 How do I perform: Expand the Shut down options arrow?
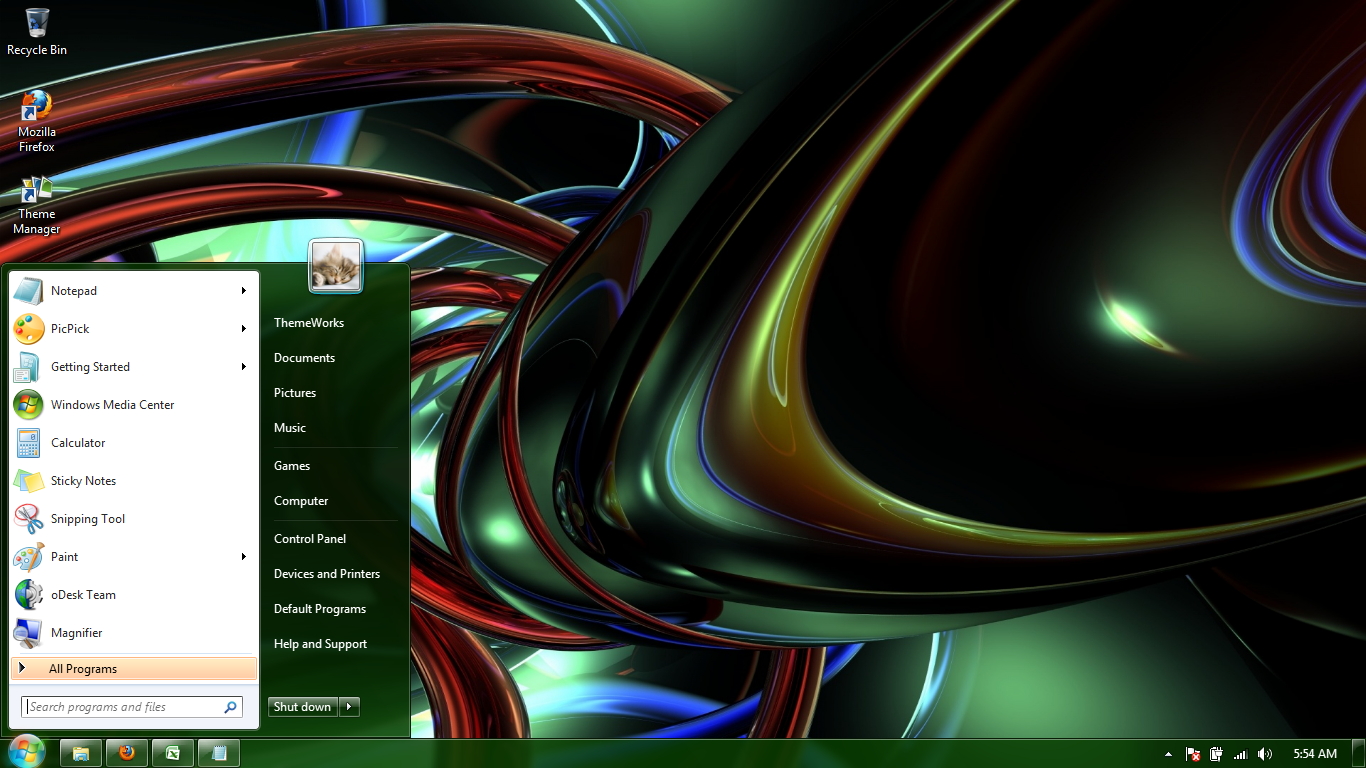click(349, 706)
